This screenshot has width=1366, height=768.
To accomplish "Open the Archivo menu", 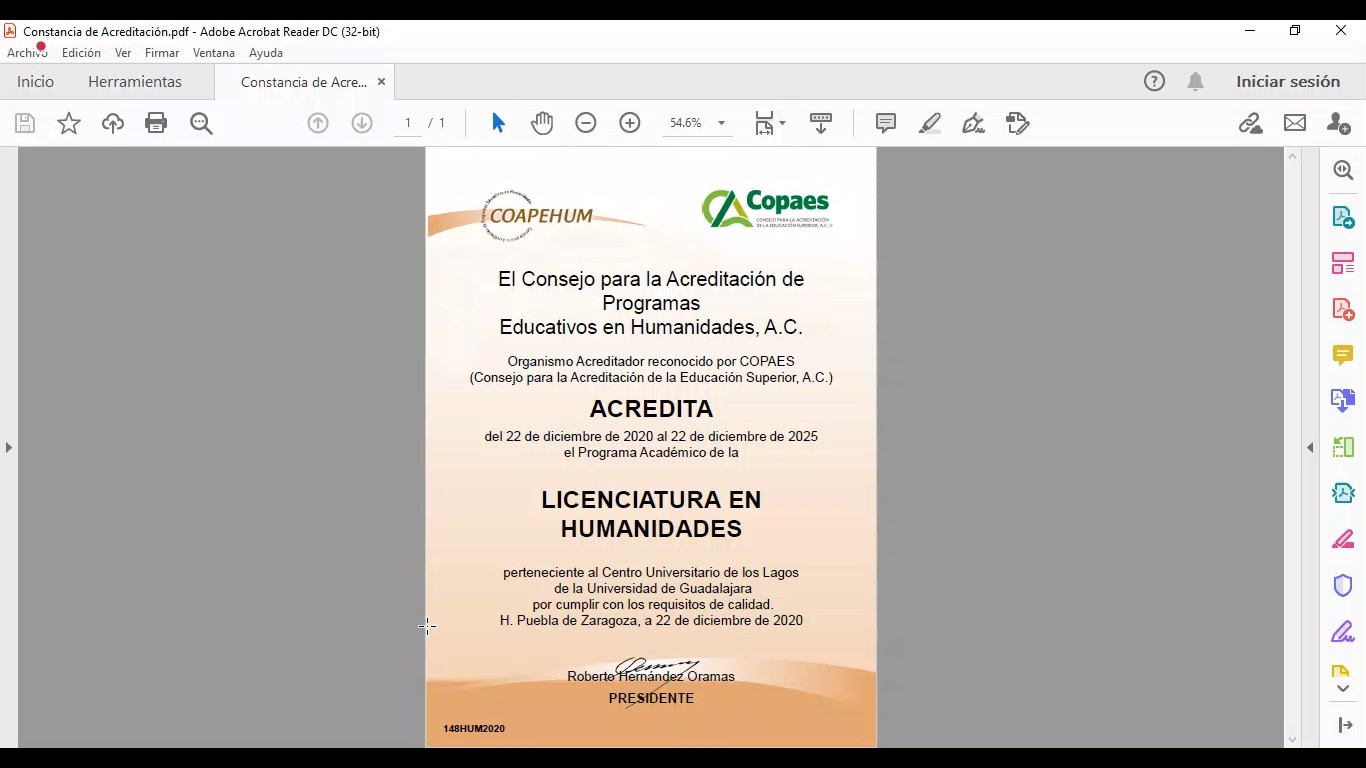I will coord(27,53).
